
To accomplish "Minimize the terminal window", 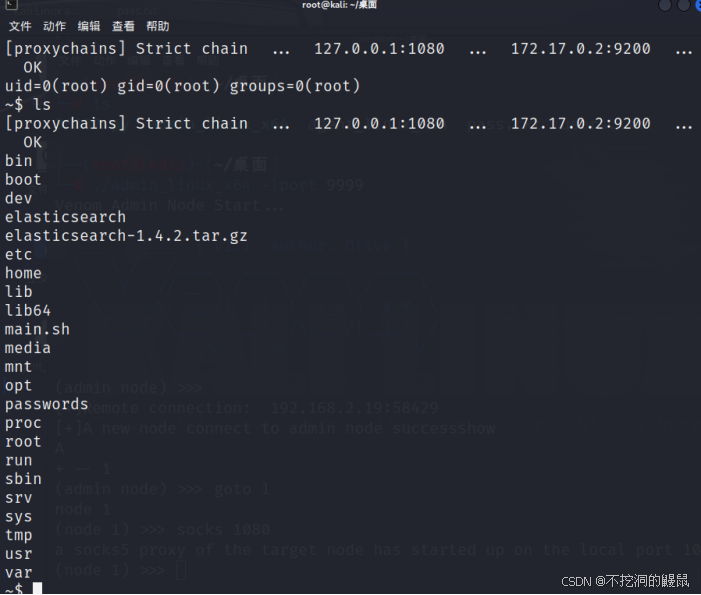I will pos(664,6).
